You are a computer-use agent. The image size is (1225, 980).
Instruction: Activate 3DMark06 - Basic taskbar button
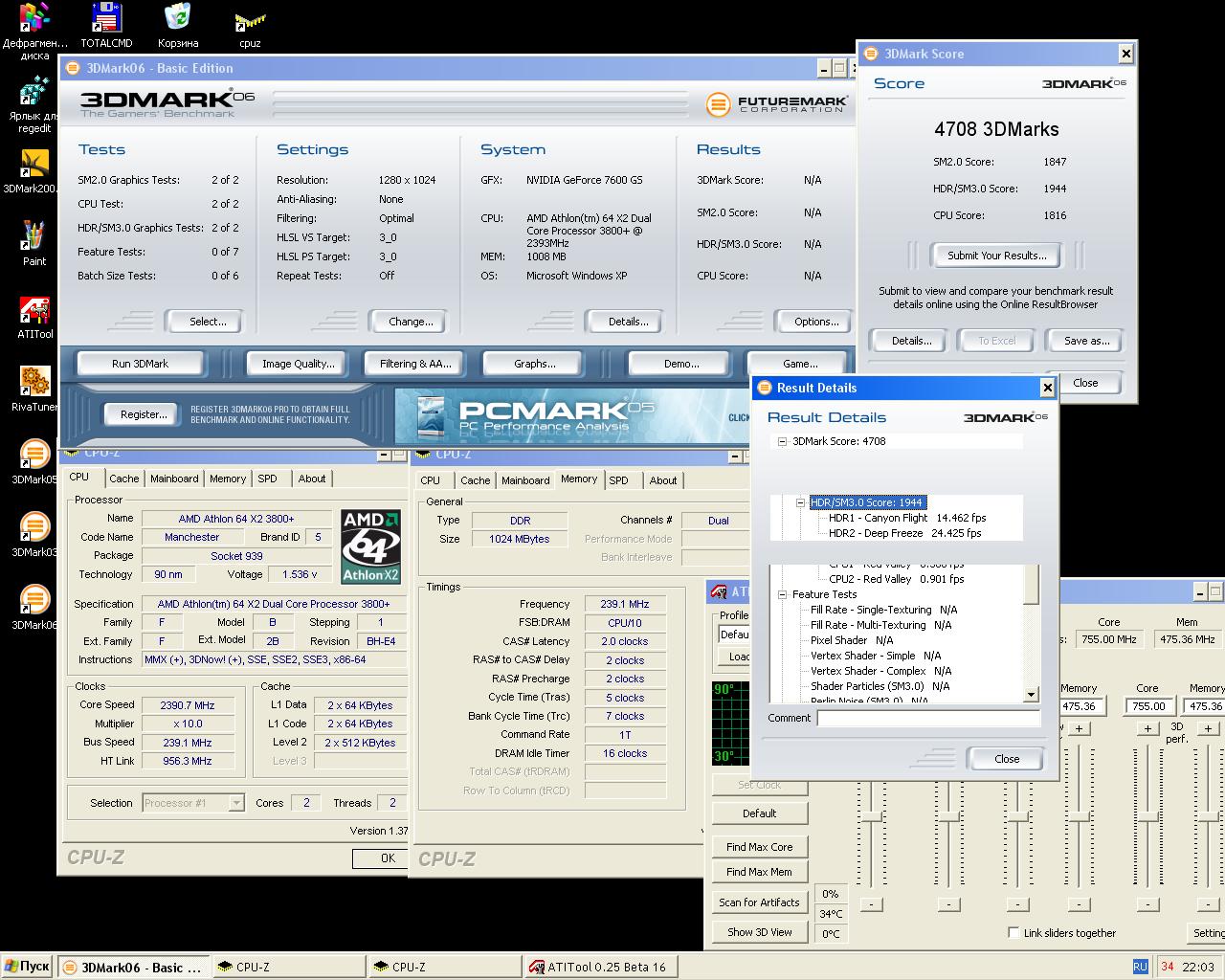pos(133,967)
